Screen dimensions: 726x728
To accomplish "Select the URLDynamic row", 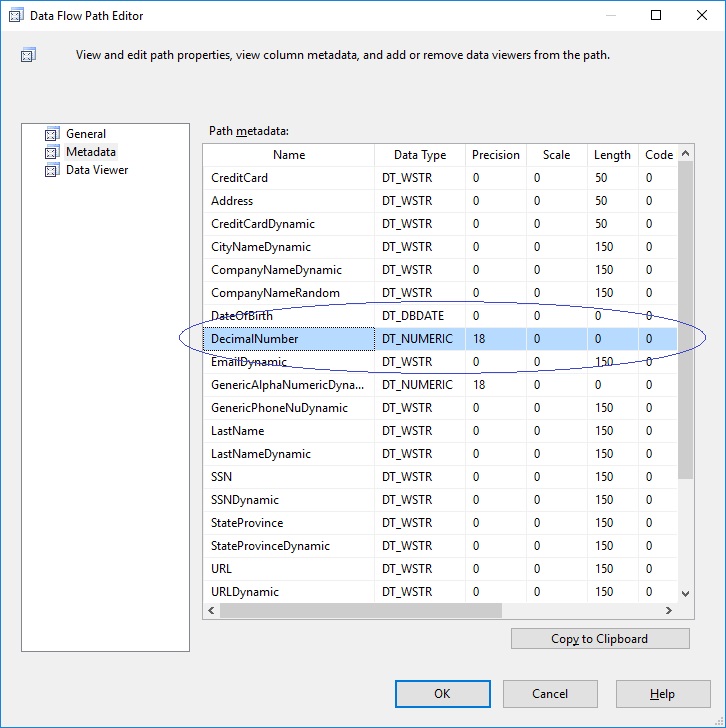I will click(x=440, y=592).
